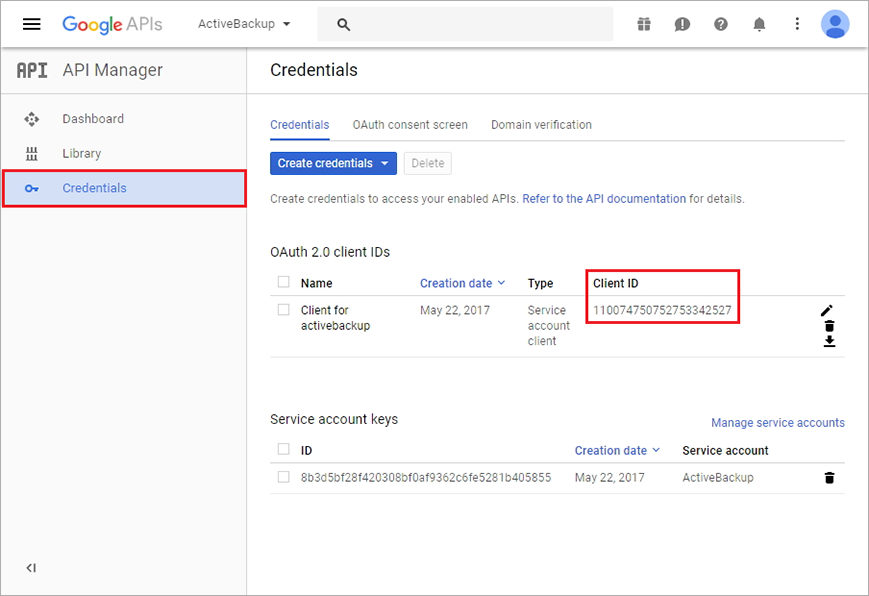Switch to OAuth consent screen tab
The width and height of the screenshot is (869, 596).
tap(410, 125)
